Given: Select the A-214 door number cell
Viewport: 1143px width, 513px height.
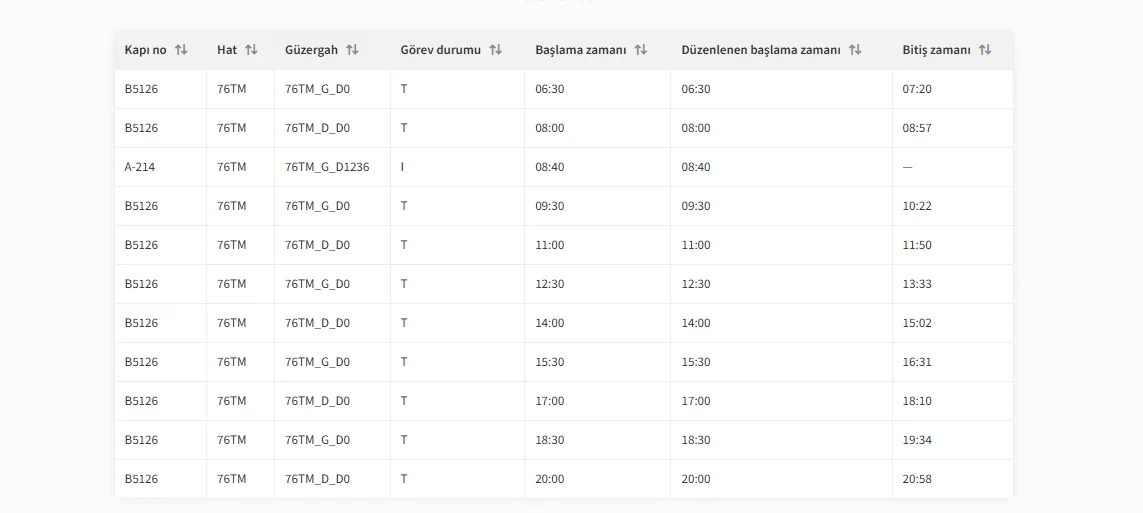Looking at the screenshot, I should [x=140, y=167].
